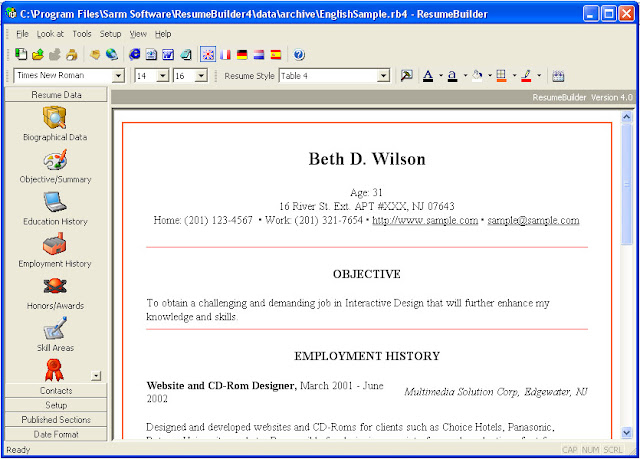Viewport: 640px width, 459px height.
Task: Expand the border grid dropdown arrow
Action: coord(514,75)
